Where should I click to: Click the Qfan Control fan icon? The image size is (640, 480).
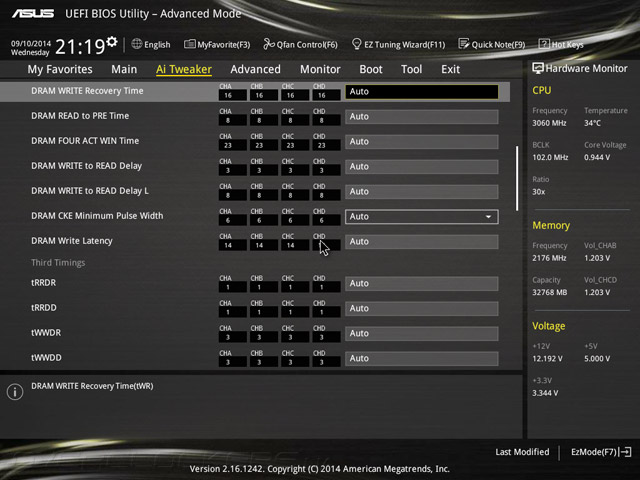[269, 44]
